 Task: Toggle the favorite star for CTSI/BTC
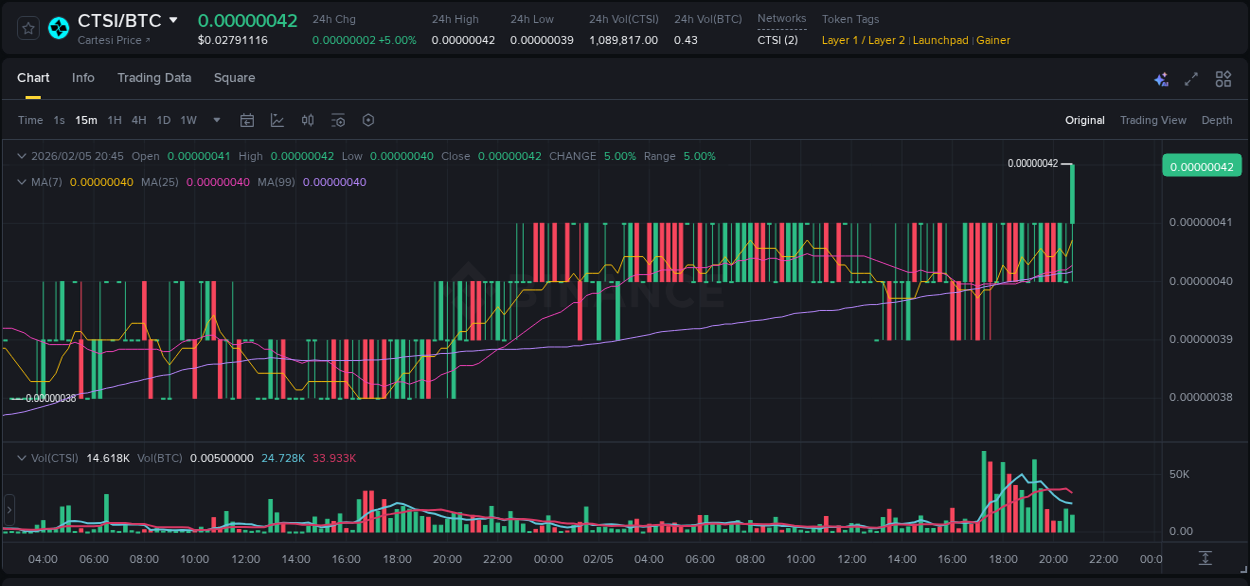[27, 28]
